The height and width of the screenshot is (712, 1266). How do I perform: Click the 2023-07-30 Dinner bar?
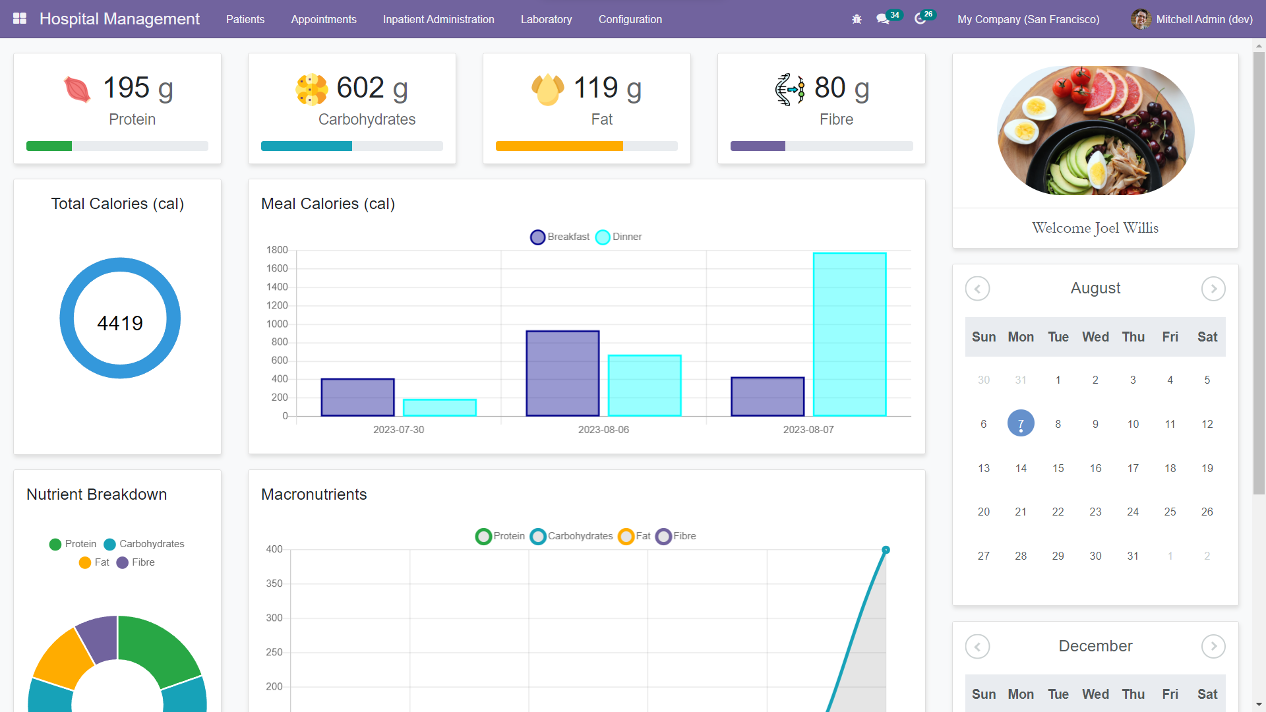440,408
